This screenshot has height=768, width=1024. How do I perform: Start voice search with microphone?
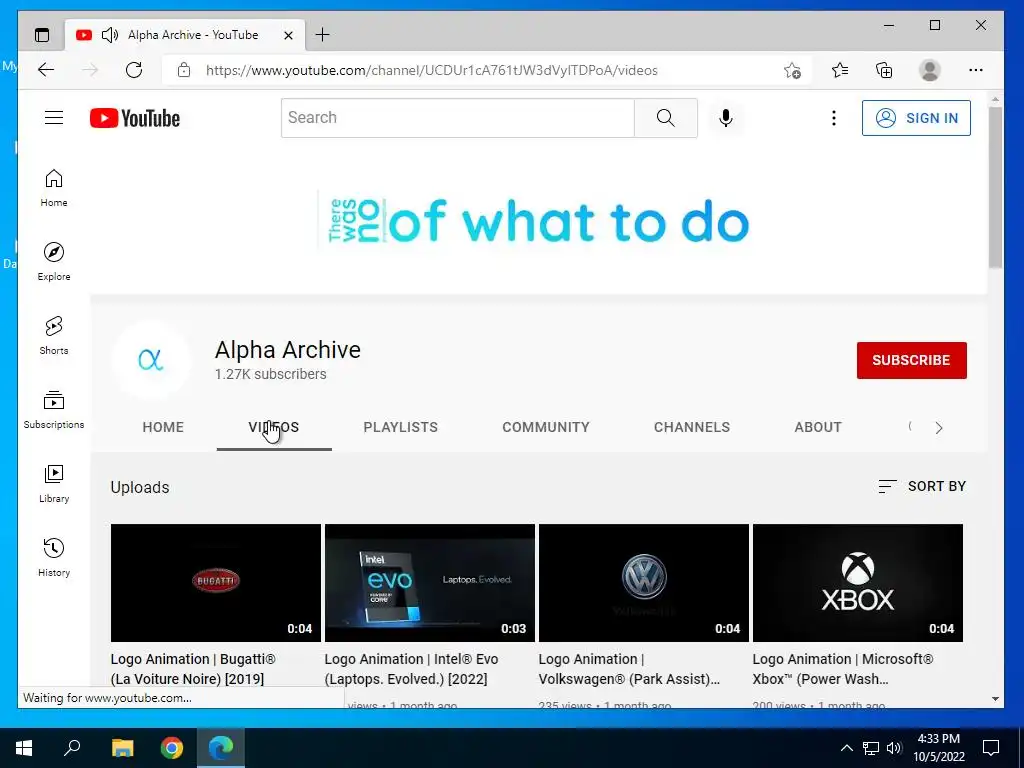tap(726, 118)
